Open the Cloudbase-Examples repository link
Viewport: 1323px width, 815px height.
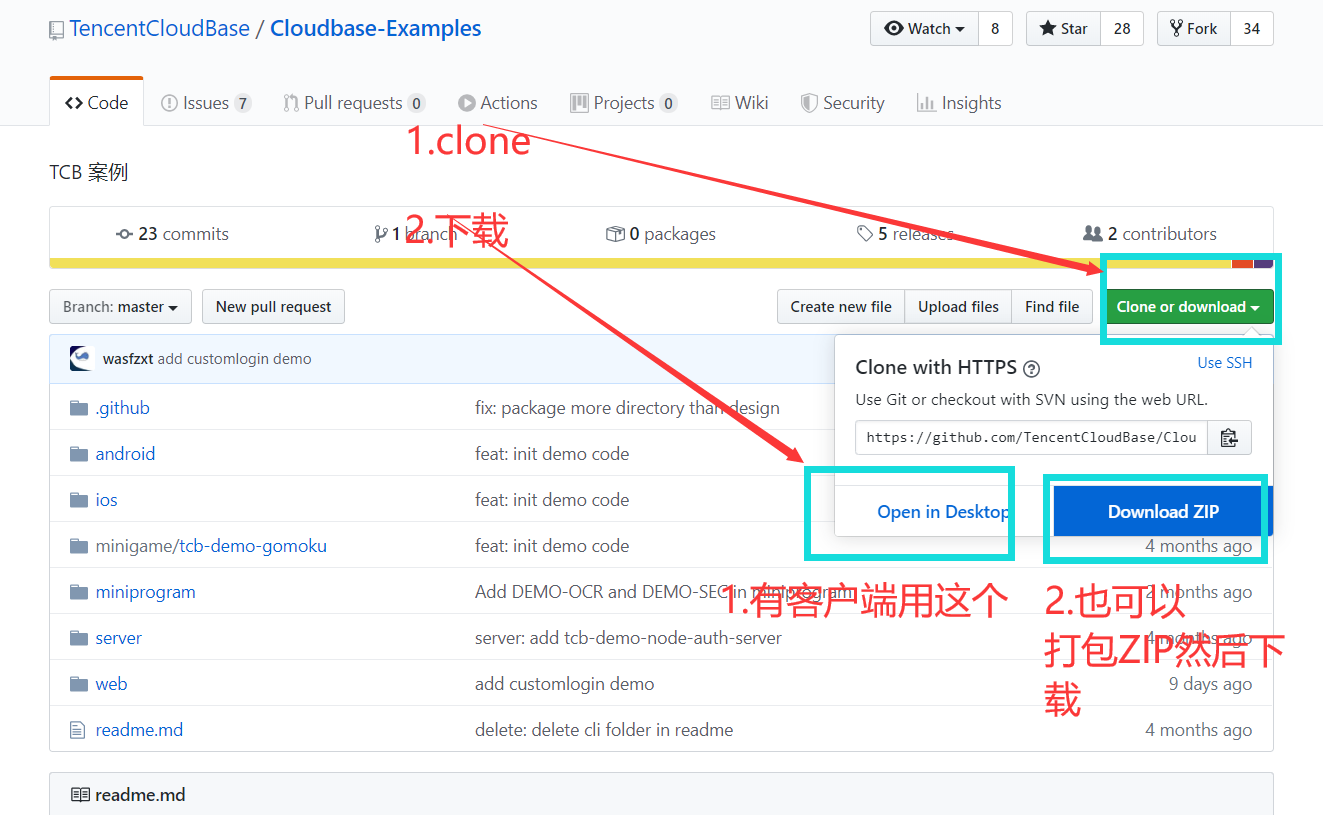point(376,28)
